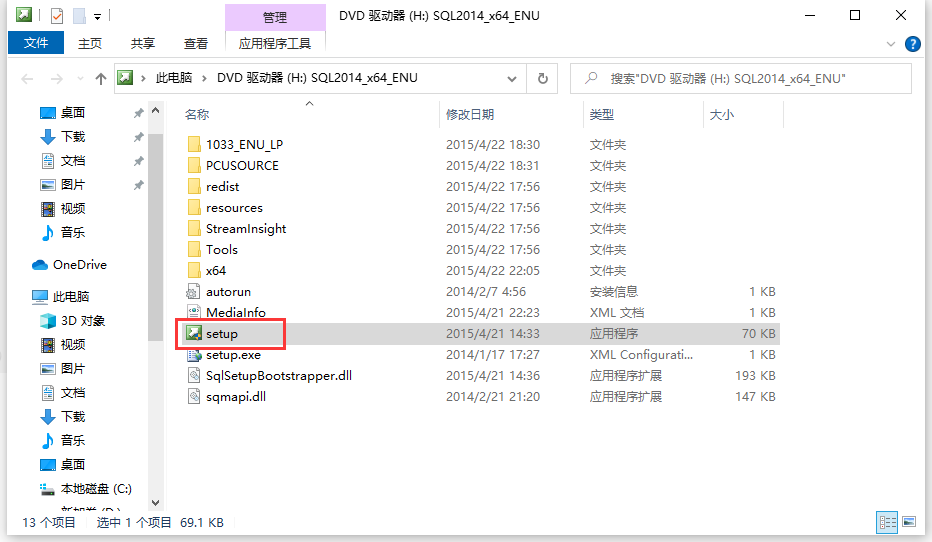Select SqlSetupBootstrapper.dll

click(x=278, y=376)
